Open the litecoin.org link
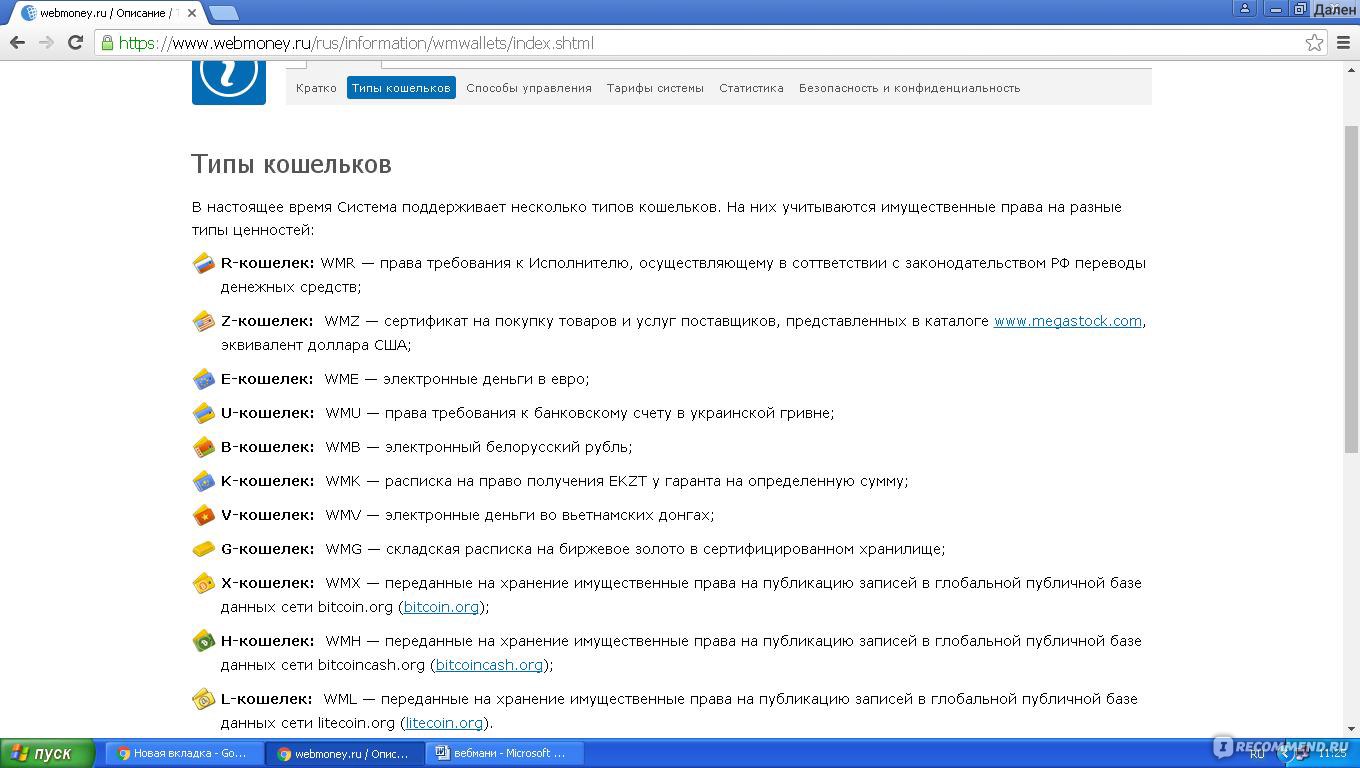1360x768 pixels. (444, 723)
